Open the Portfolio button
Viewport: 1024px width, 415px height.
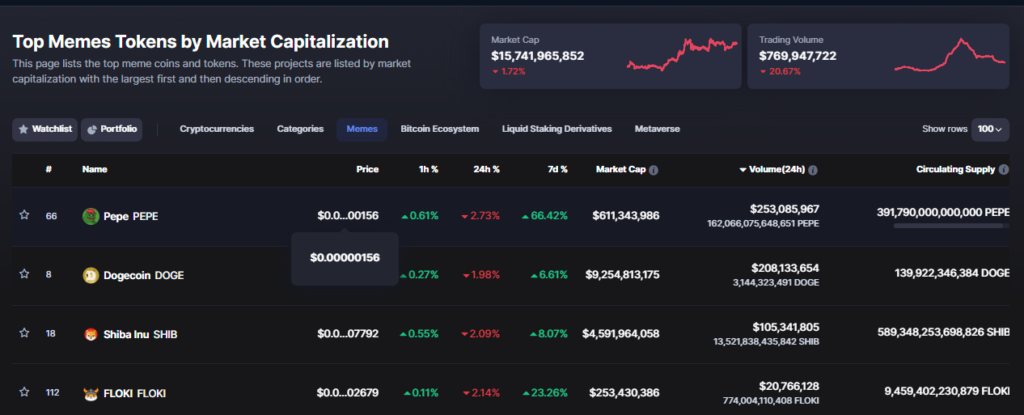tap(112, 129)
